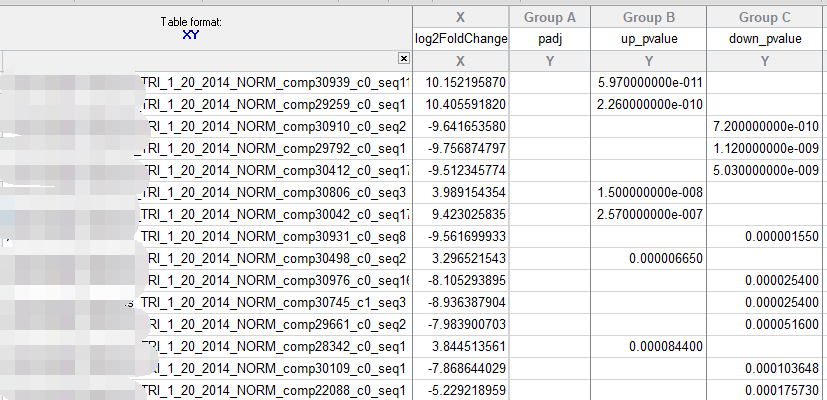Select the Group A column header
Viewport: 827px width, 400px height.
[x=549, y=17]
